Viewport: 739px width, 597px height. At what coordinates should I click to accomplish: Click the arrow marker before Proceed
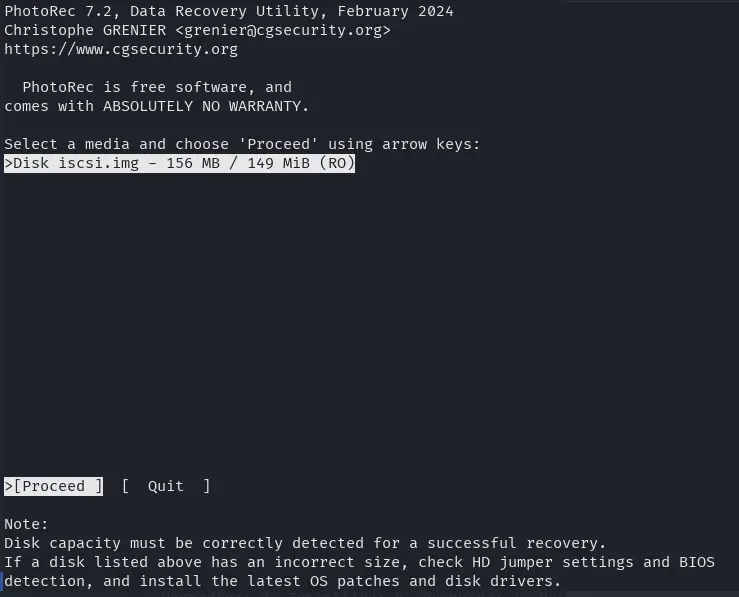pos(9,486)
